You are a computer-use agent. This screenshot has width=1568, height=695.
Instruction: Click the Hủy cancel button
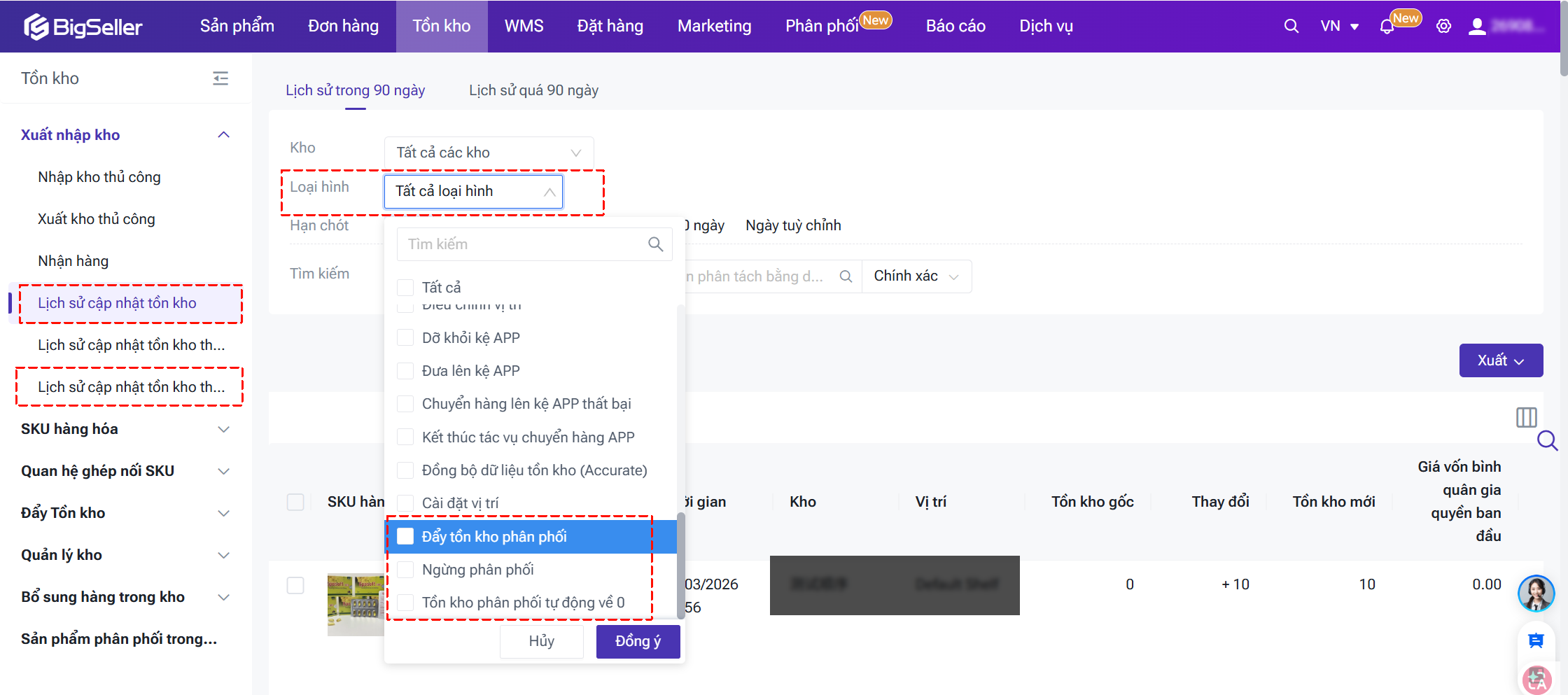pyautogui.click(x=541, y=641)
